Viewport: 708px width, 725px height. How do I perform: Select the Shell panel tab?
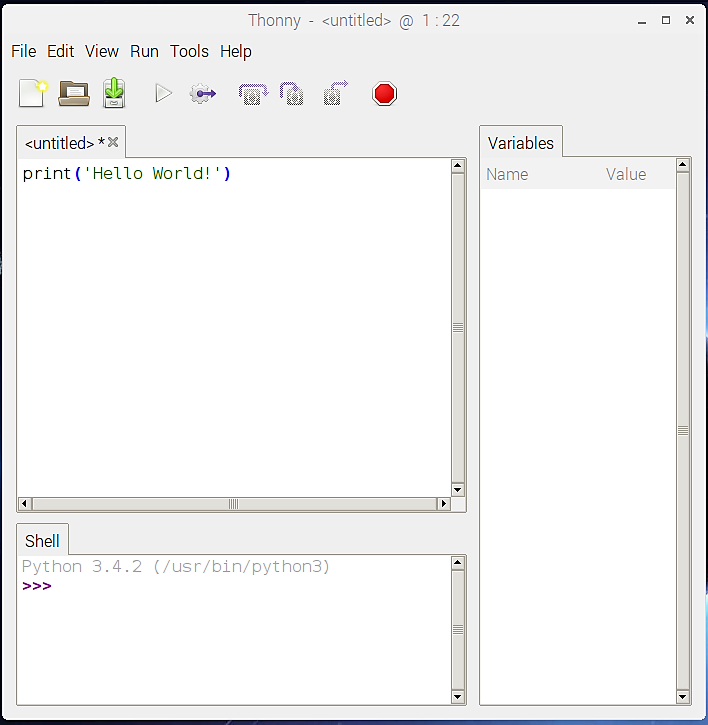pyautogui.click(x=42, y=541)
